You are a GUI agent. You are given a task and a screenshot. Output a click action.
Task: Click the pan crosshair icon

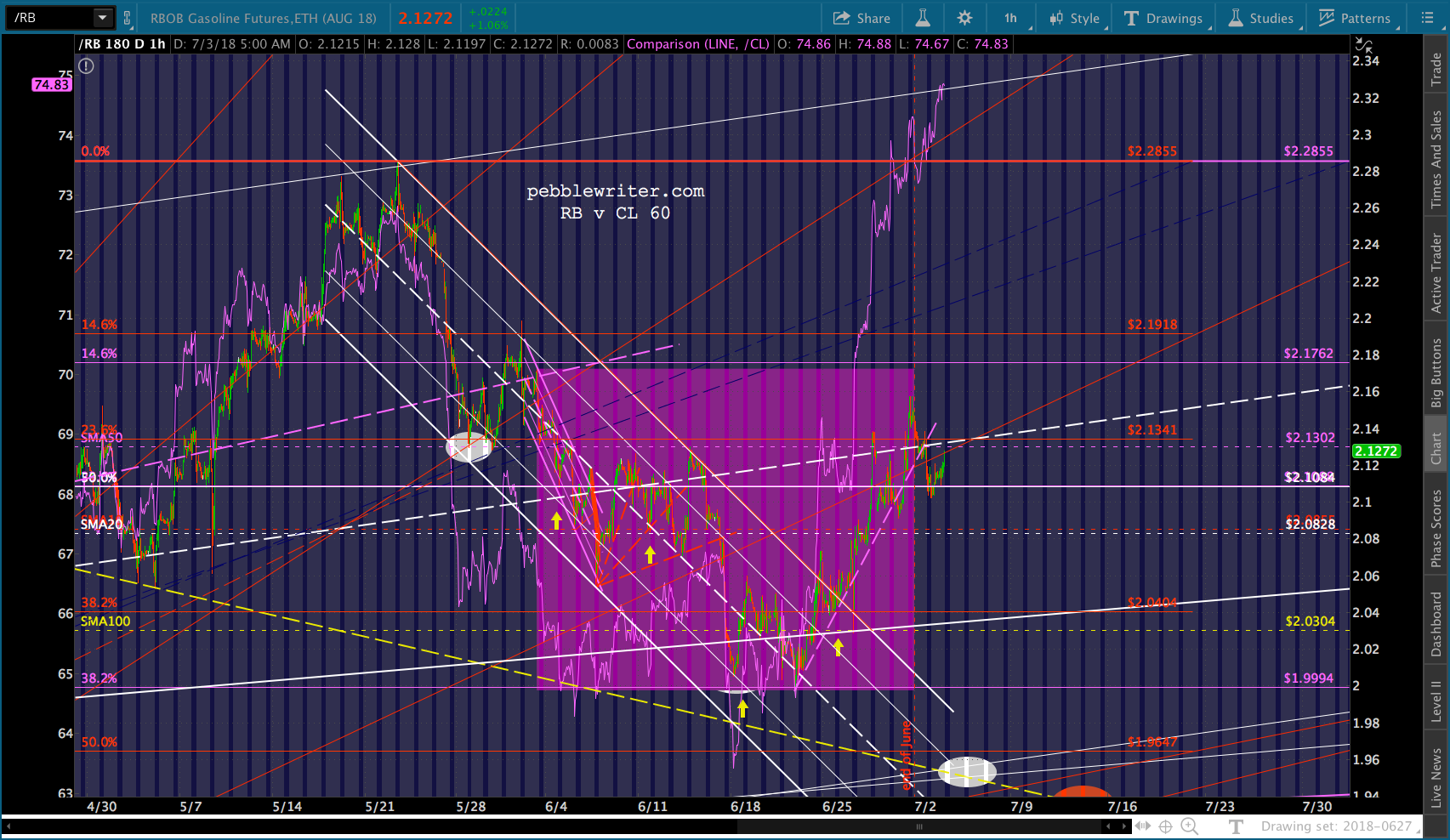(x=1165, y=826)
